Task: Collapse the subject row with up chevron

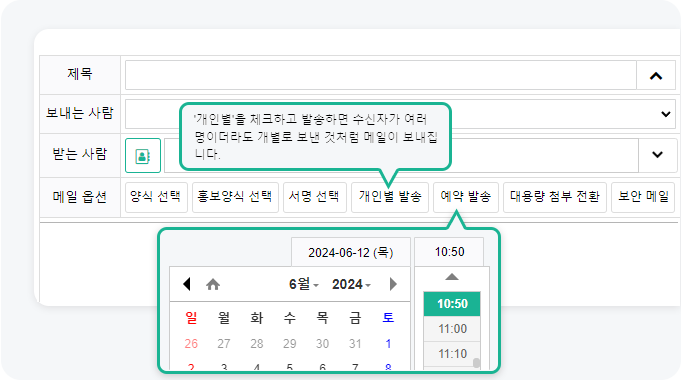Action: pyautogui.click(x=656, y=76)
